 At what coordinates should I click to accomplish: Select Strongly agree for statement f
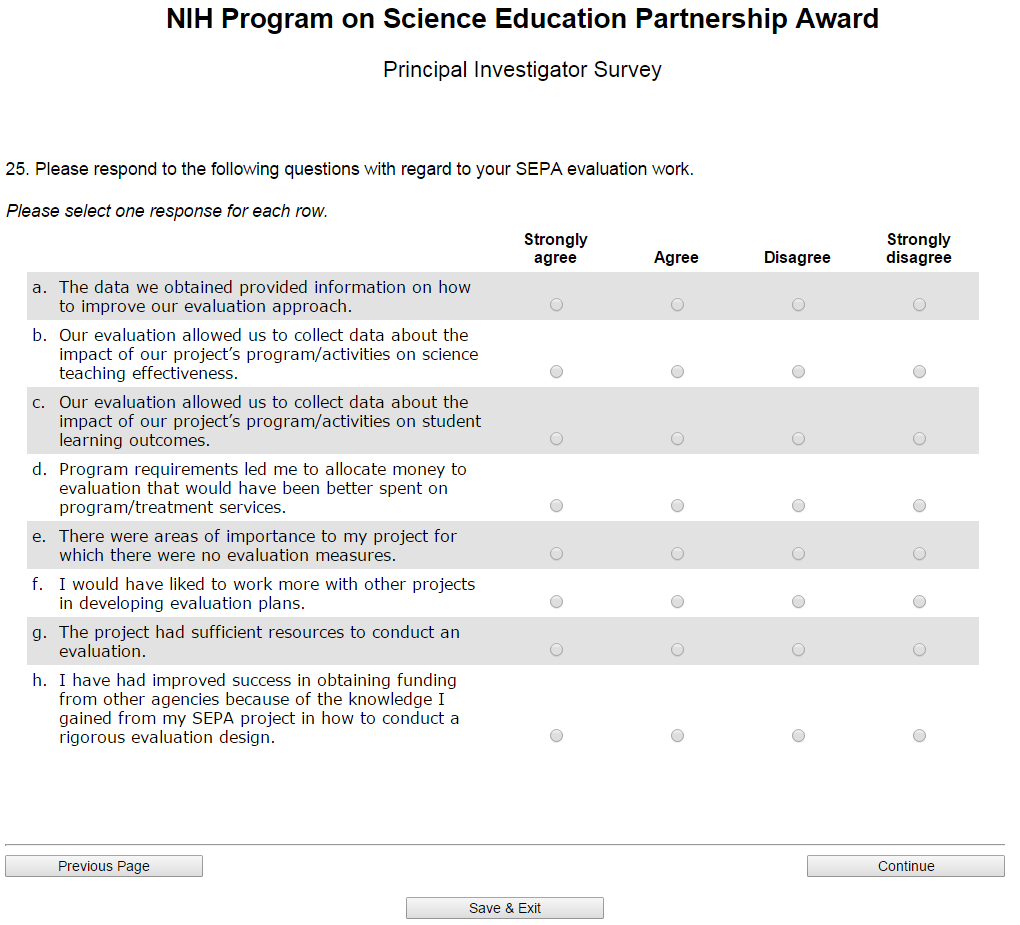pos(556,602)
